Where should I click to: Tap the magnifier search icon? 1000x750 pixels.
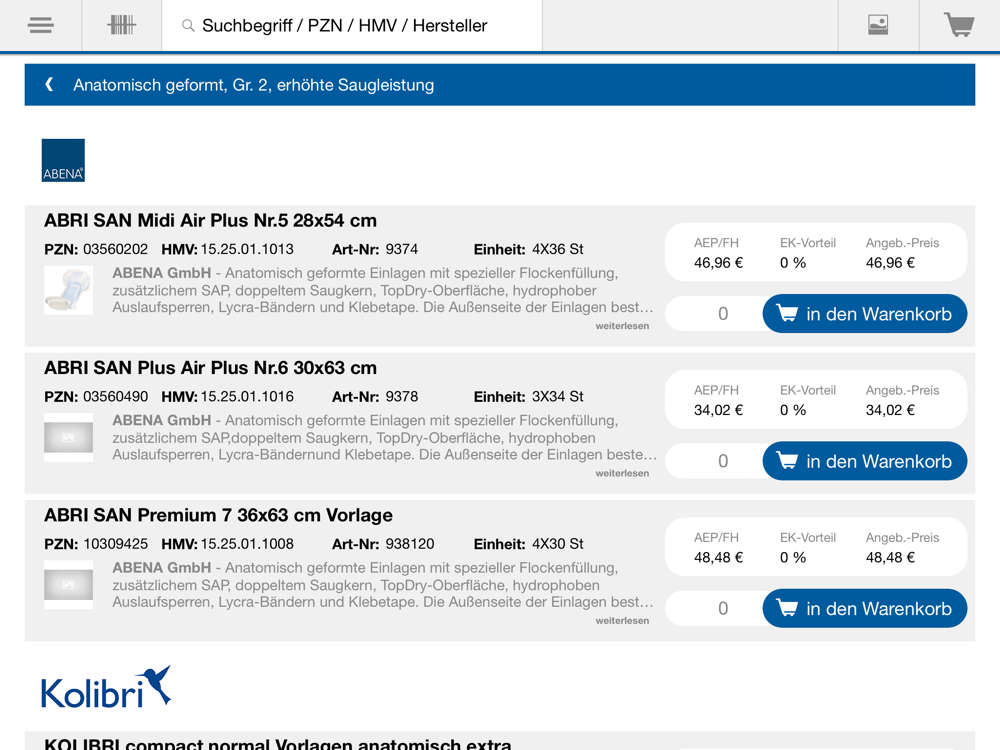(188, 26)
